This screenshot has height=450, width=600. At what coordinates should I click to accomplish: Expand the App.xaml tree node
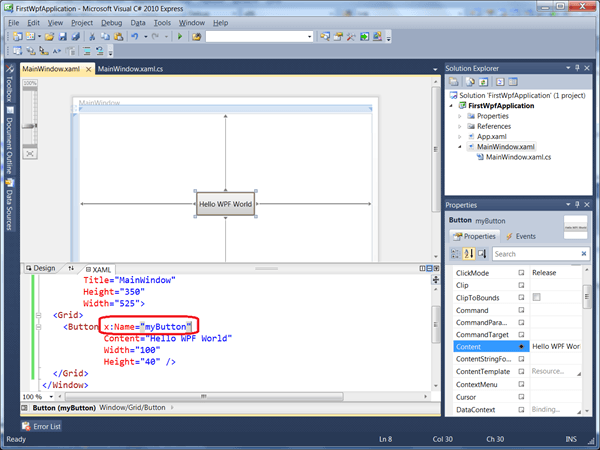tap(460, 137)
